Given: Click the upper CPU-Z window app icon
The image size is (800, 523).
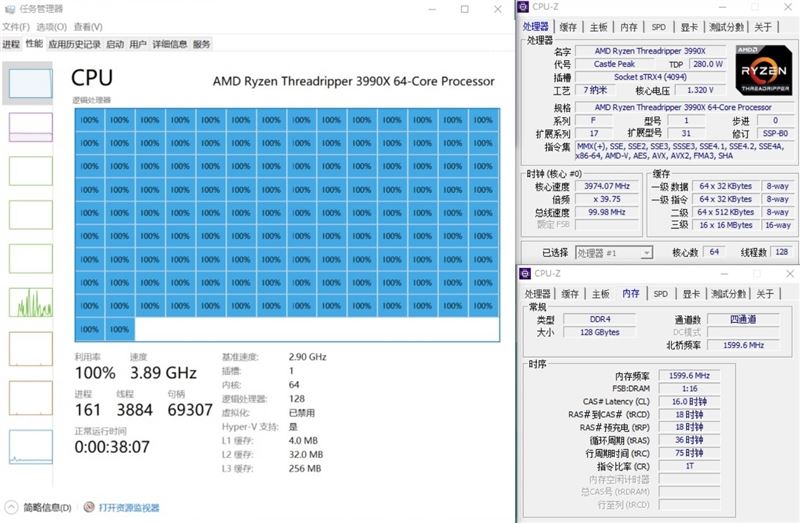Looking at the screenshot, I should tap(523, 7).
